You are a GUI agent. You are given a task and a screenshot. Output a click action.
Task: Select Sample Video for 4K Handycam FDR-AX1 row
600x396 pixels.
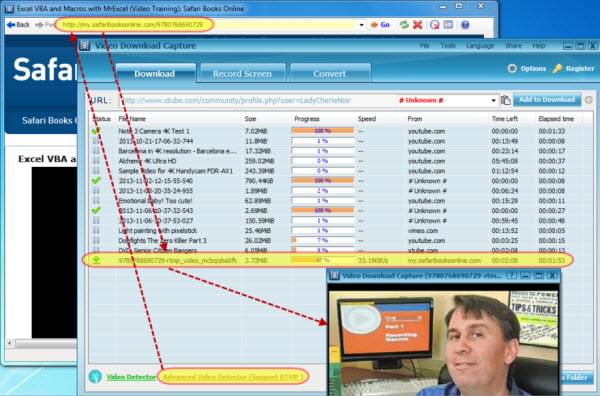point(335,171)
